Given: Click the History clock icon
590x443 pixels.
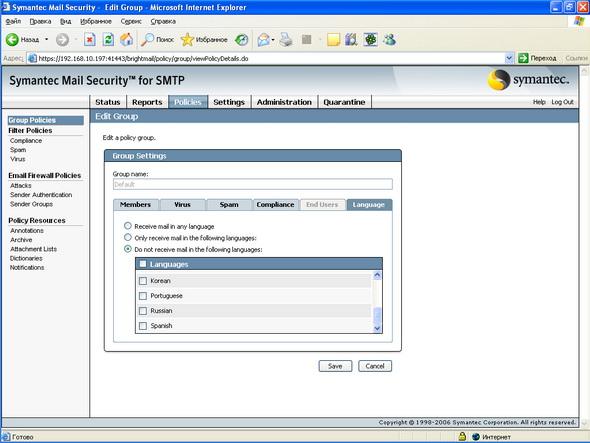Looking at the screenshot, I should [x=242, y=40].
